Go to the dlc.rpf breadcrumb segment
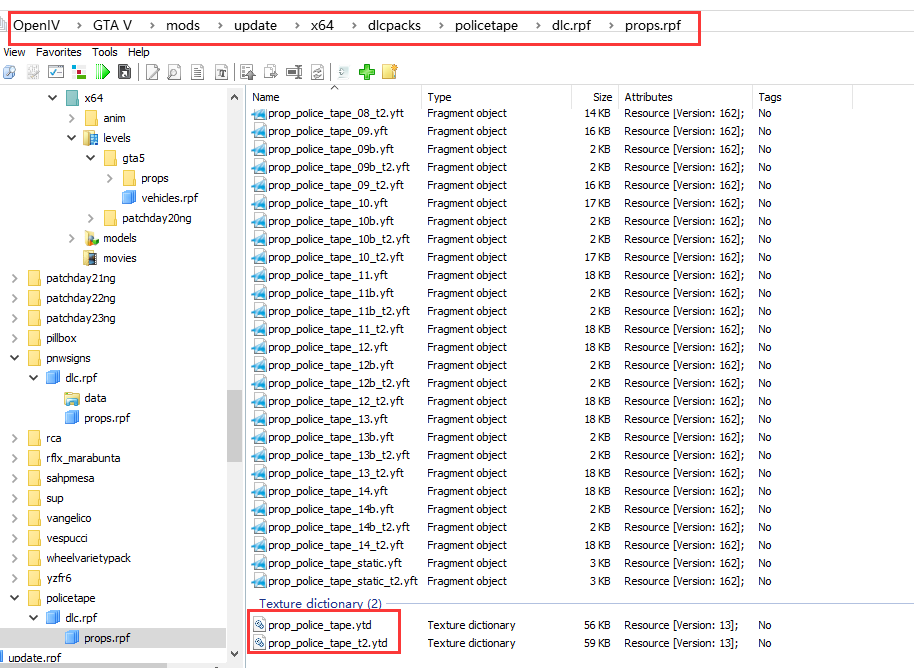 click(571, 26)
